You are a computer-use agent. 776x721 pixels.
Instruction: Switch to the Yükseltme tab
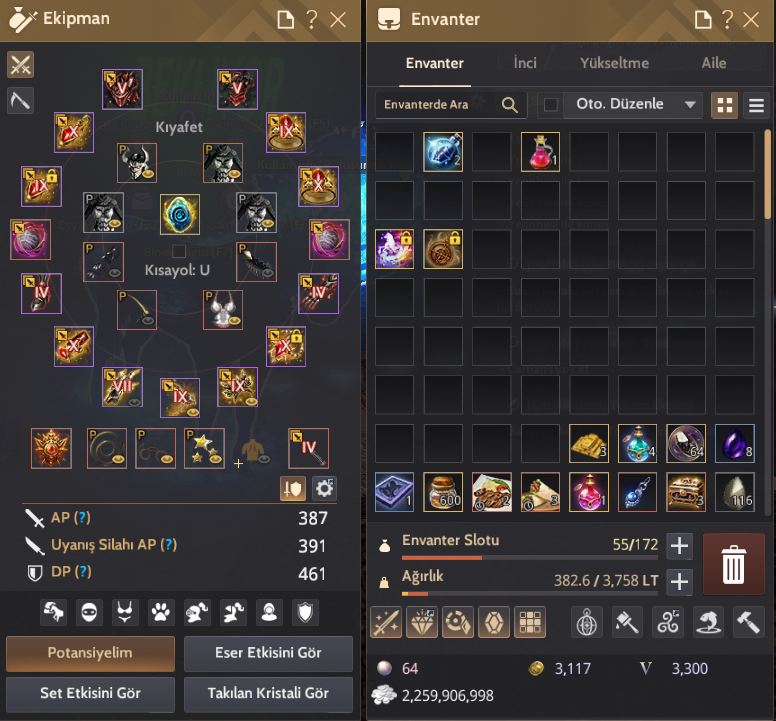click(x=614, y=63)
